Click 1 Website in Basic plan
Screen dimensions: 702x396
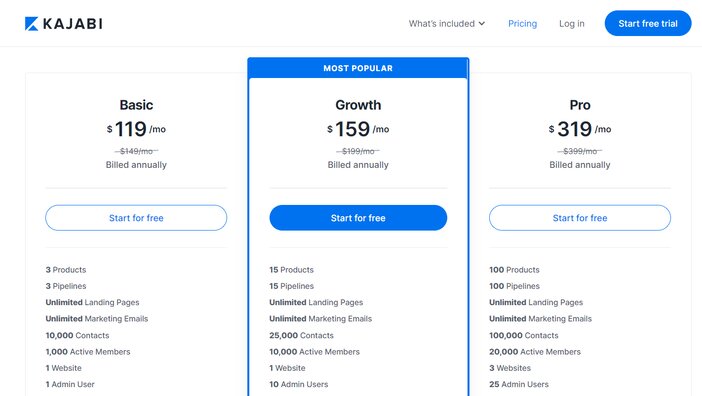pyautogui.click(x=64, y=368)
